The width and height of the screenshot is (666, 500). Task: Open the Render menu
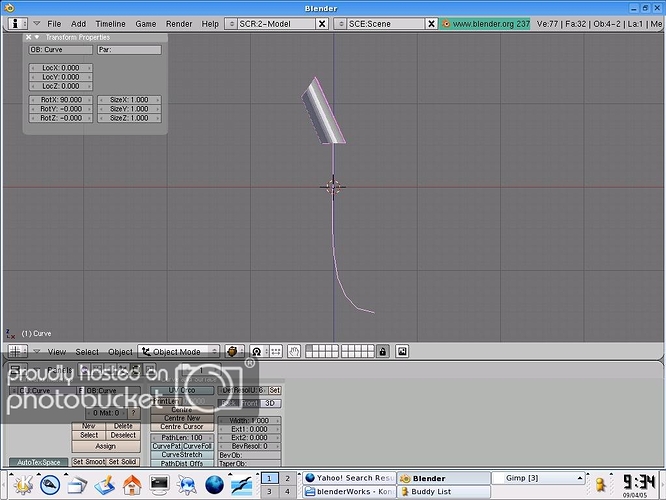[179, 24]
